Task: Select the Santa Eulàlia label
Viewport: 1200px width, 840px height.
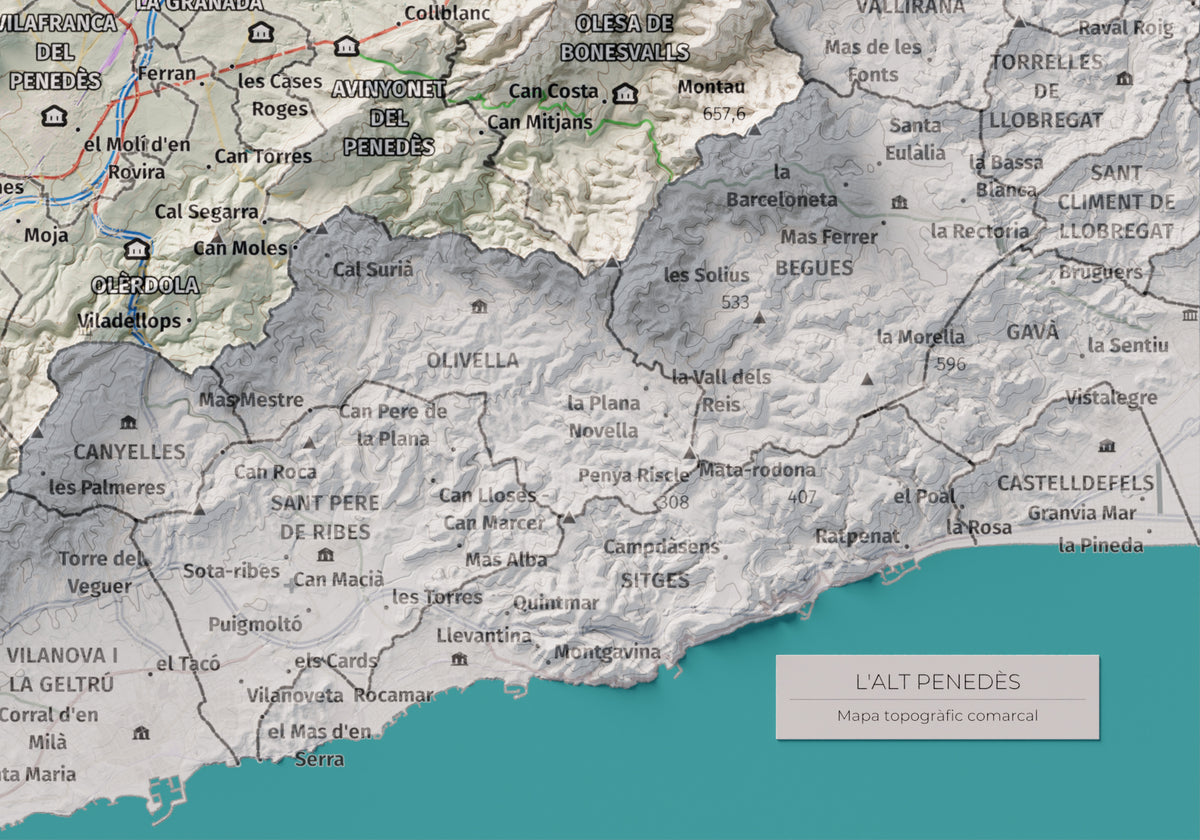Action: pos(916,139)
